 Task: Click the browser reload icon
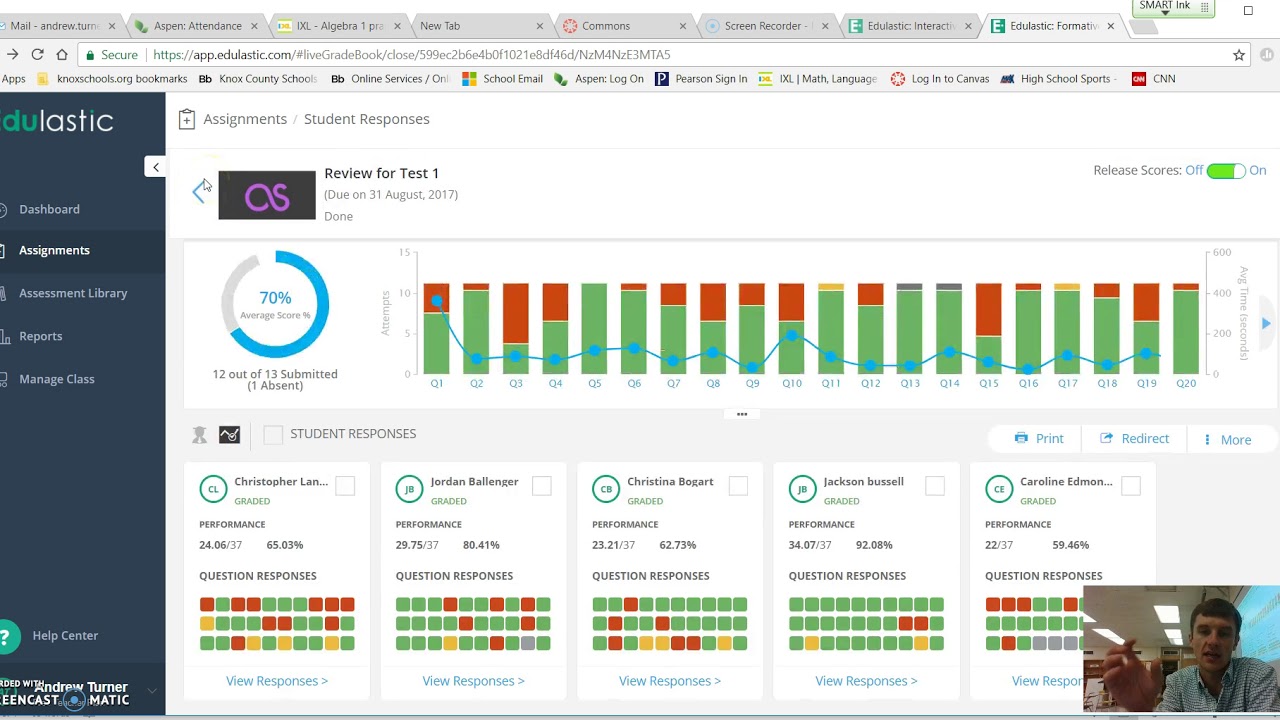(37, 55)
